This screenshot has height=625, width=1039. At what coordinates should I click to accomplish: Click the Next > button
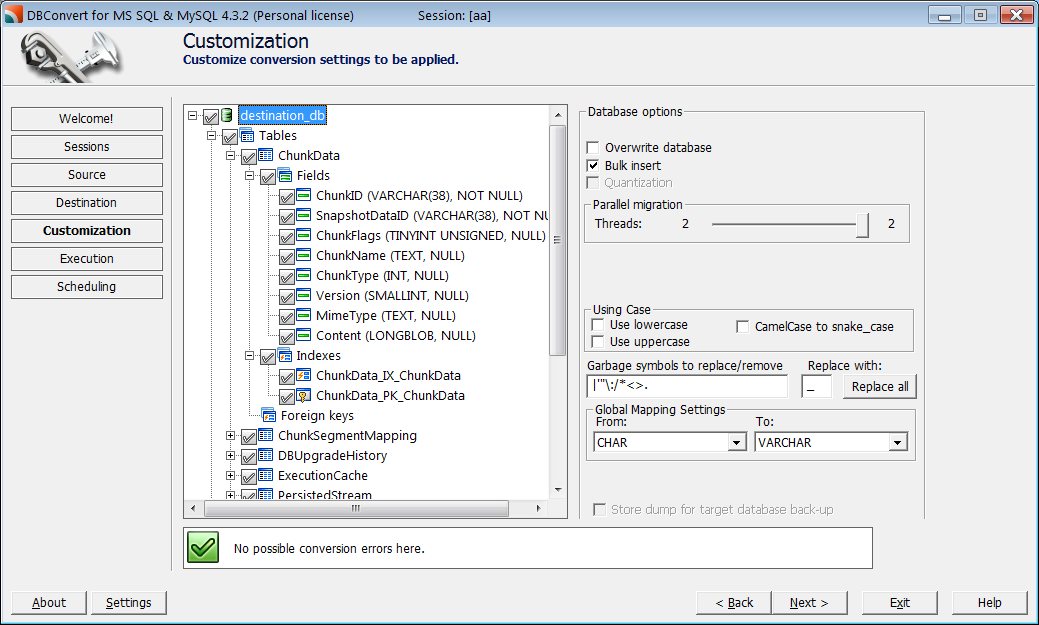click(x=809, y=602)
